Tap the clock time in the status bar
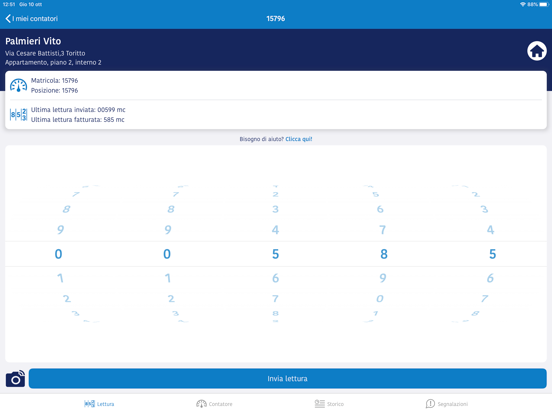The height and width of the screenshot is (414, 552). coord(9,4)
